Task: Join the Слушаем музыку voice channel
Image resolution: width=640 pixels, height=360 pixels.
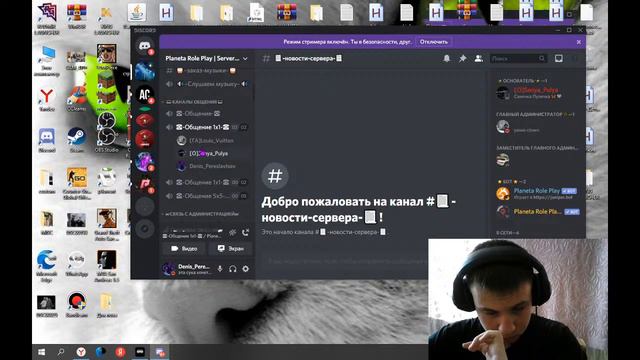Action: point(207,84)
